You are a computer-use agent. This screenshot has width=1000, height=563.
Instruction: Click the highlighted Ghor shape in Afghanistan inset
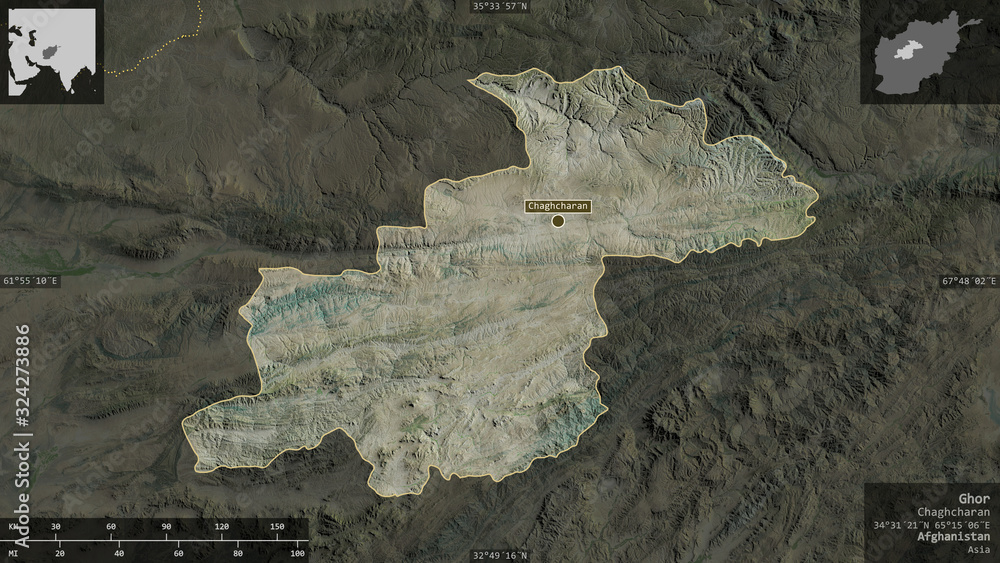907,50
